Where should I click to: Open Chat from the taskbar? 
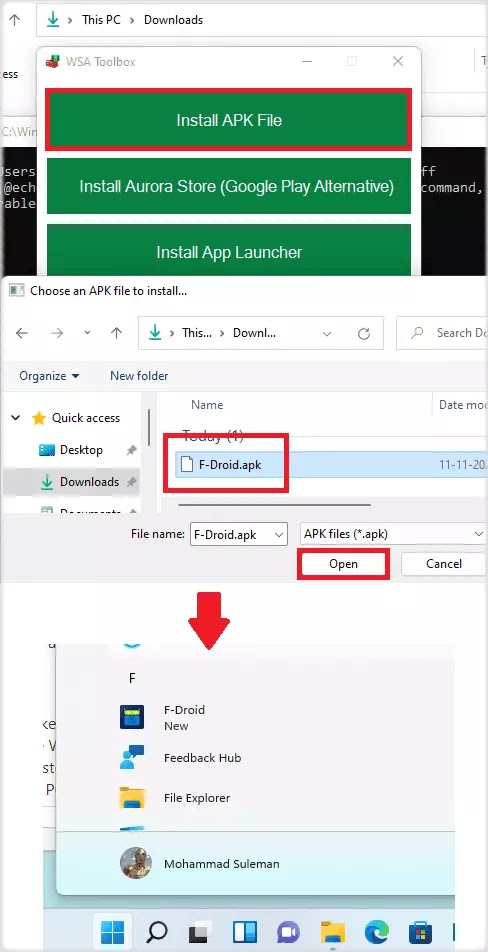click(x=288, y=931)
